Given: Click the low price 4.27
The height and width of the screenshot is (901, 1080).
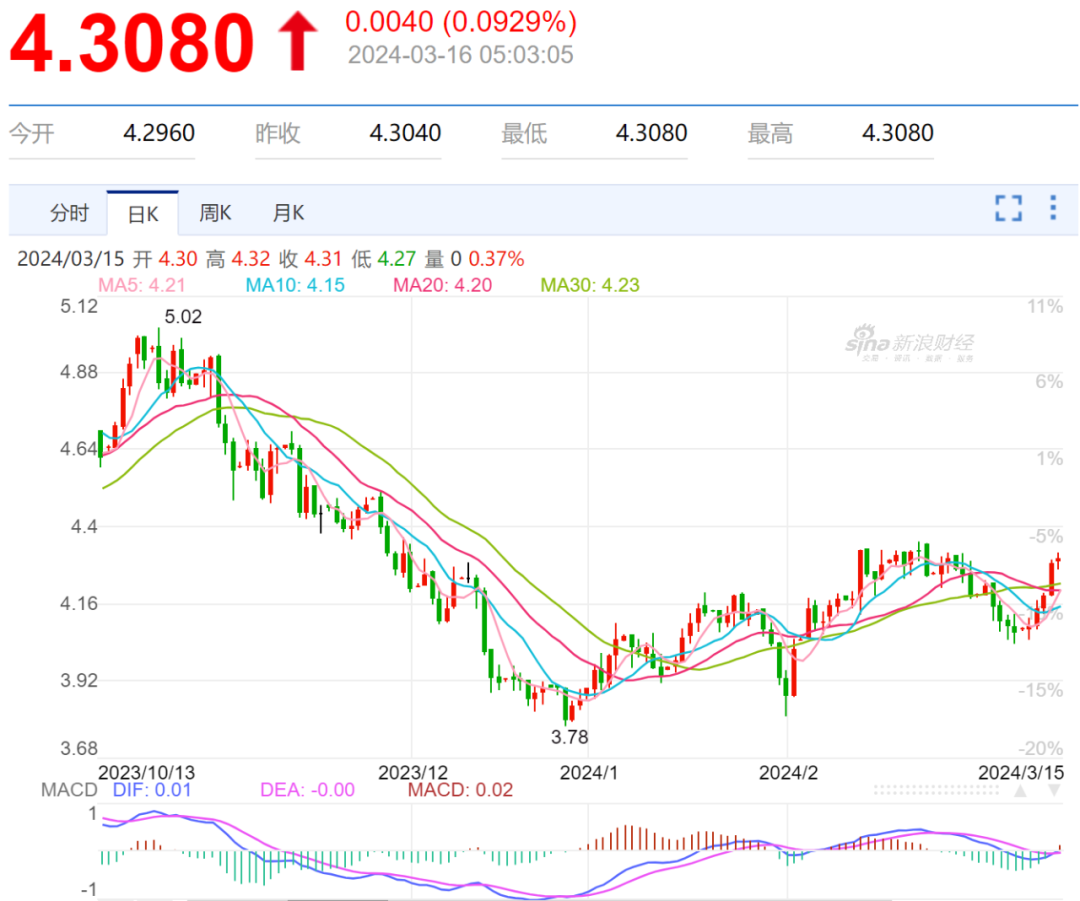Looking at the screenshot, I should coord(397,259).
